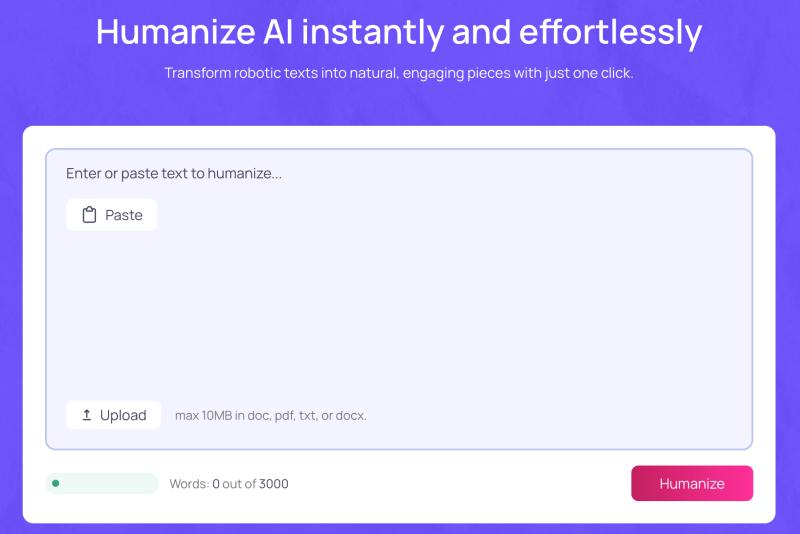
Task: Click the 'Enter or paste text to humanize...' placeholder
Action: pos(174,173)
